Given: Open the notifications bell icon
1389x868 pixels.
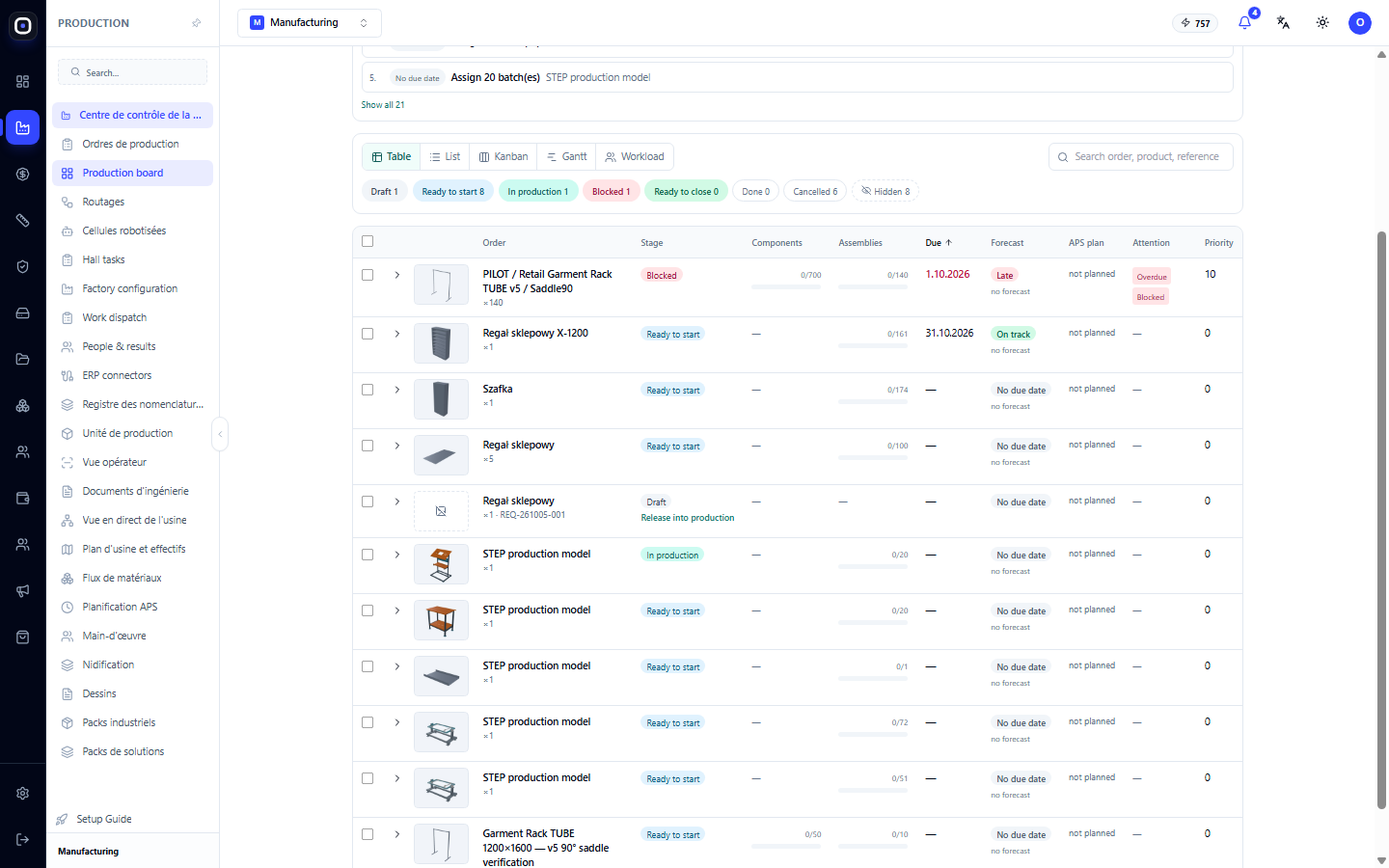Looking at the screenshot, I should [1244, 22].
